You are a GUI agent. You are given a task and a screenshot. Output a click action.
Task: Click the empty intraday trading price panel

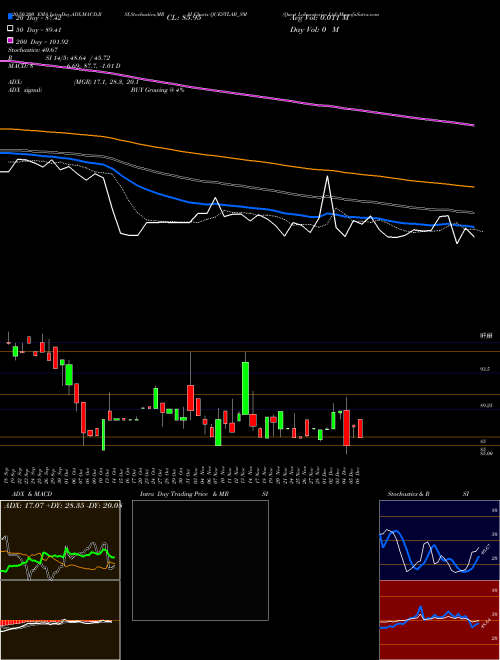[200, 560]
